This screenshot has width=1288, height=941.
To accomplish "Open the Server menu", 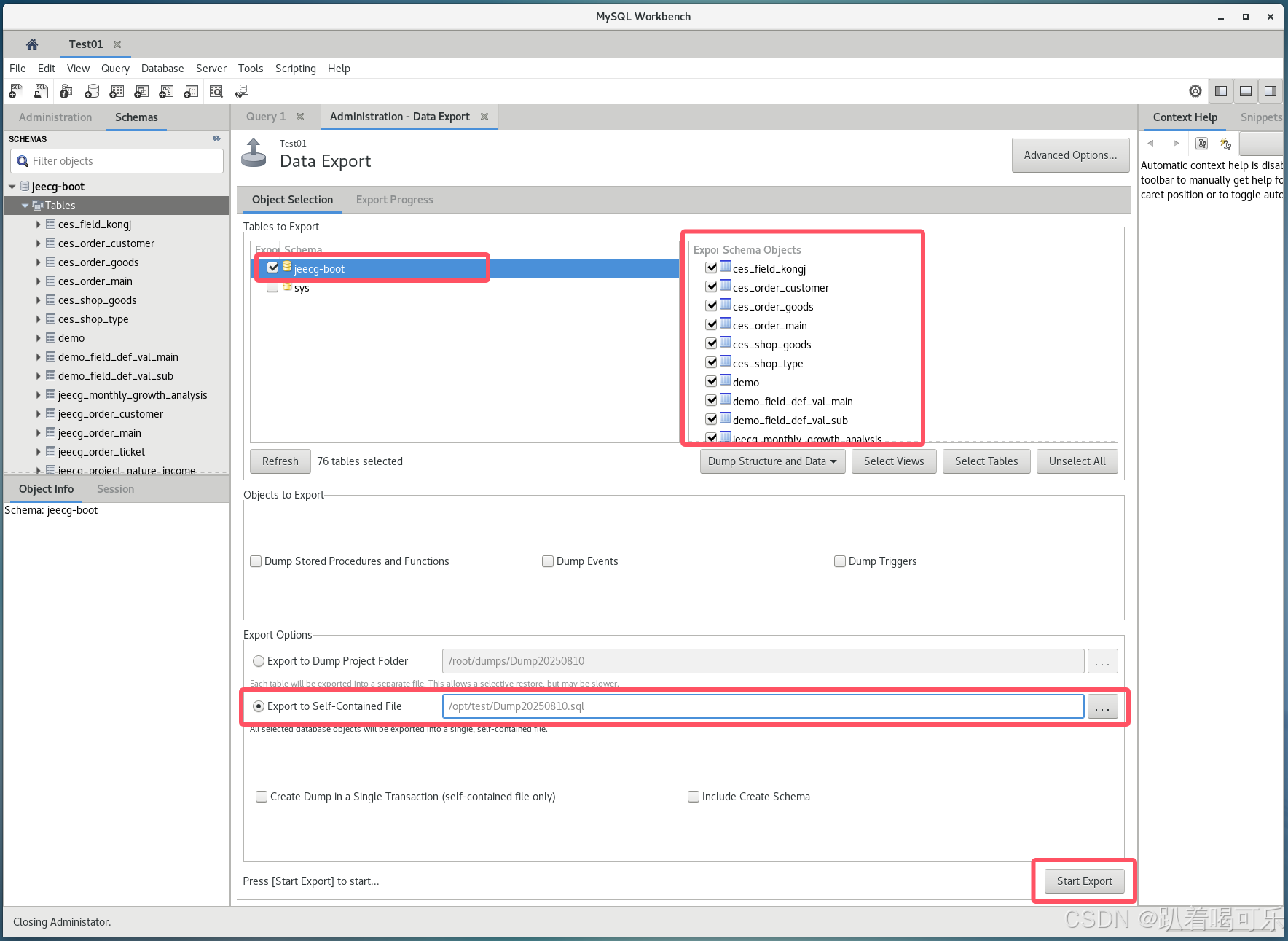I will pos(211,69).
